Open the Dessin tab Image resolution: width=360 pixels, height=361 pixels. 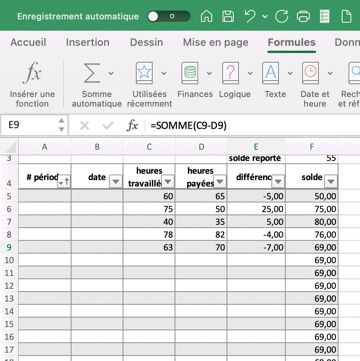146,42
